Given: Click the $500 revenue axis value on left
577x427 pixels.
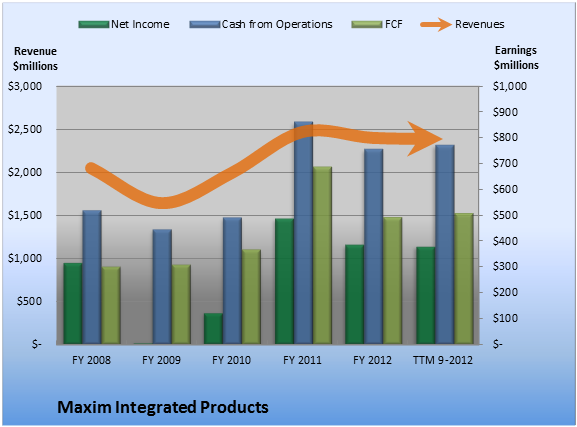Looking at the screenshot, I should 29,301.
